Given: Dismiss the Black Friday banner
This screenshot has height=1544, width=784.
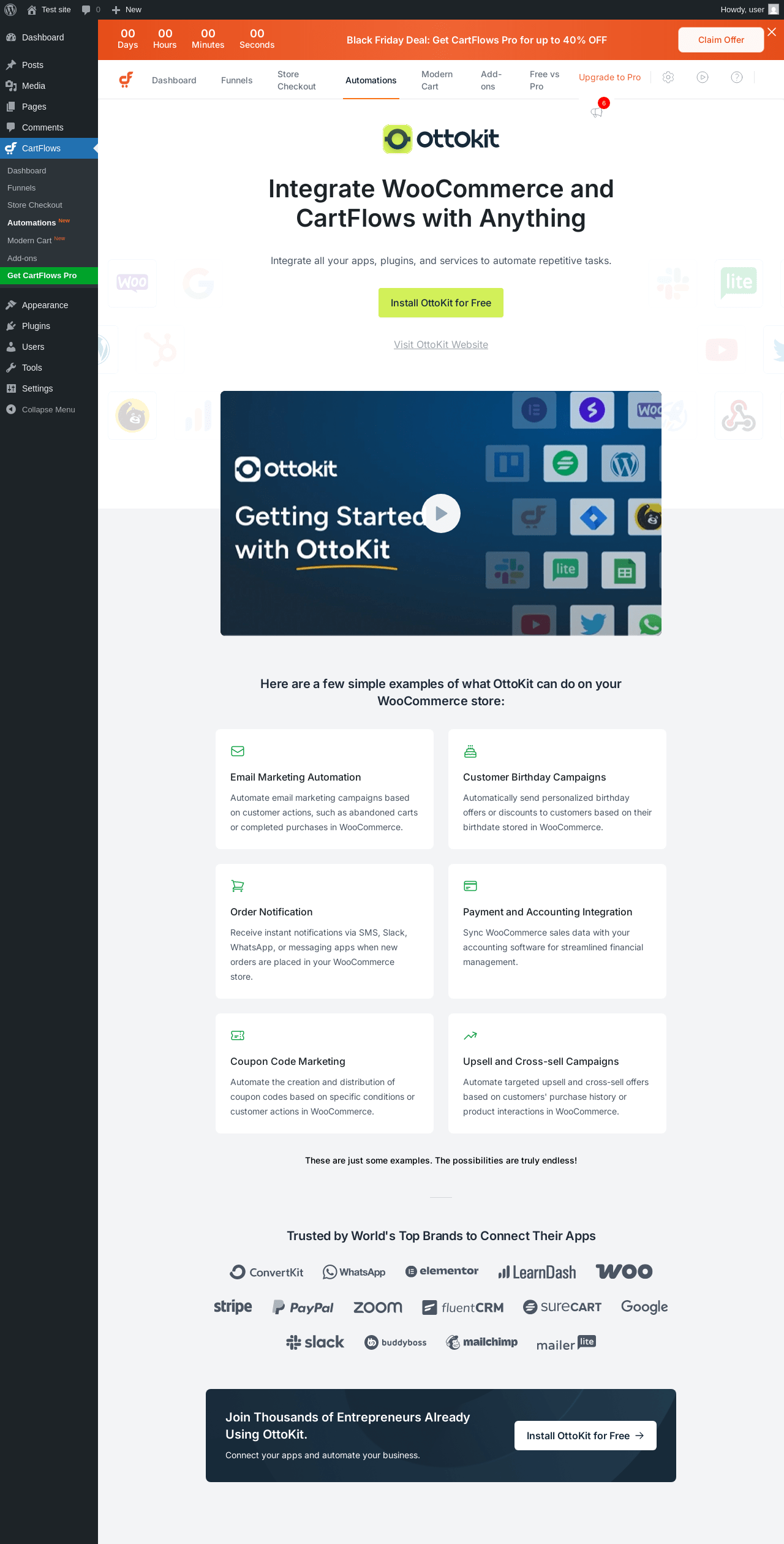Looking at the screenshot, I should pos(772,32).
